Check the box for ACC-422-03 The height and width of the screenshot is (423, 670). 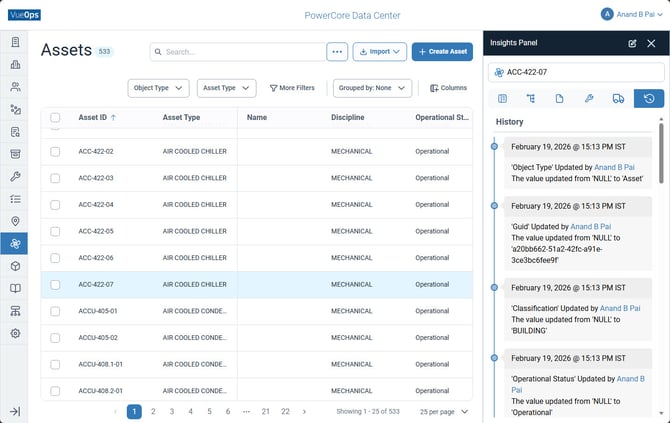pos(55,178)
